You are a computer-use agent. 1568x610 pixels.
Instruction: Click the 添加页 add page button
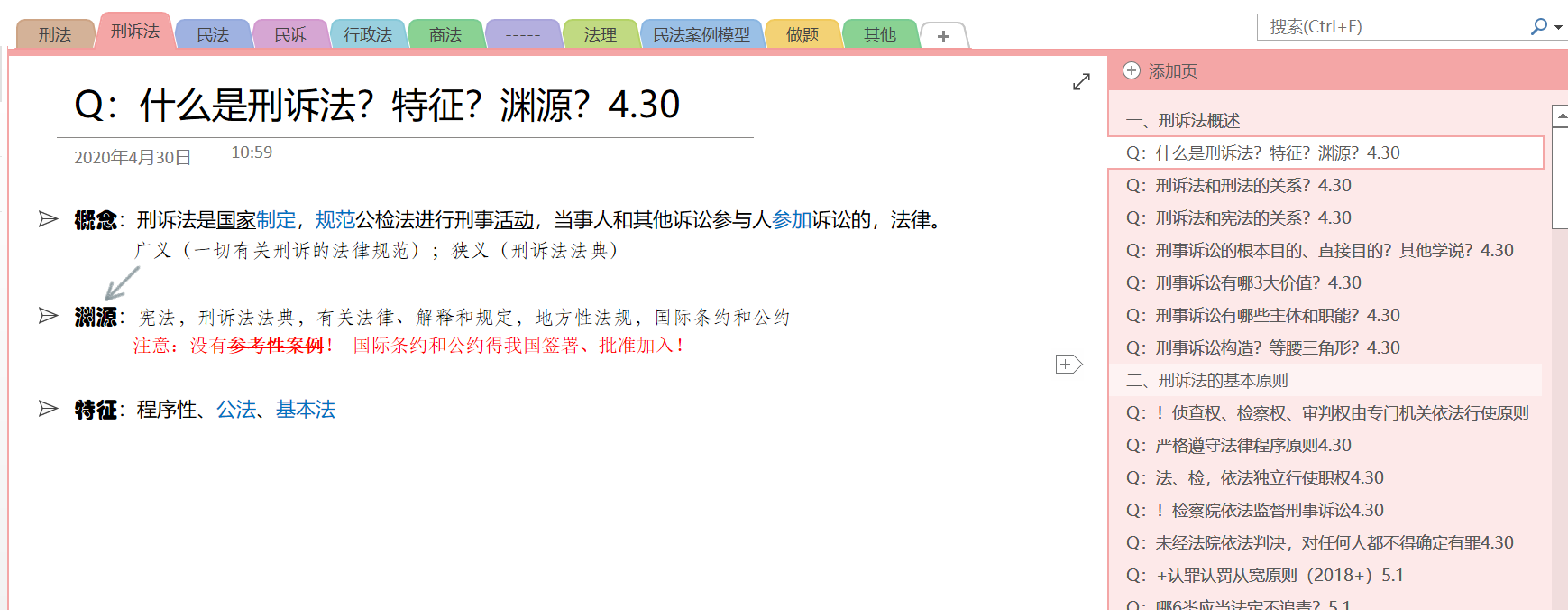[x=1160, y=70]
